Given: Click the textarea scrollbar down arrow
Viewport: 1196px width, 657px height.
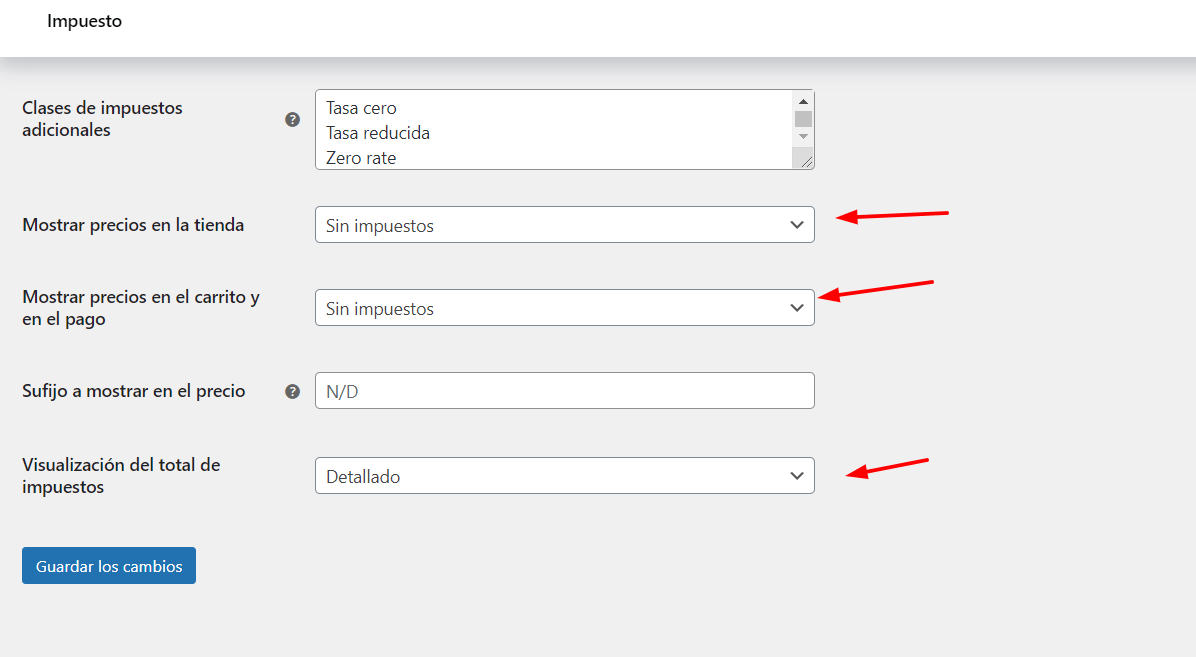Looking at the screenshot, I should pyautogui.click(x=803, y=137).
